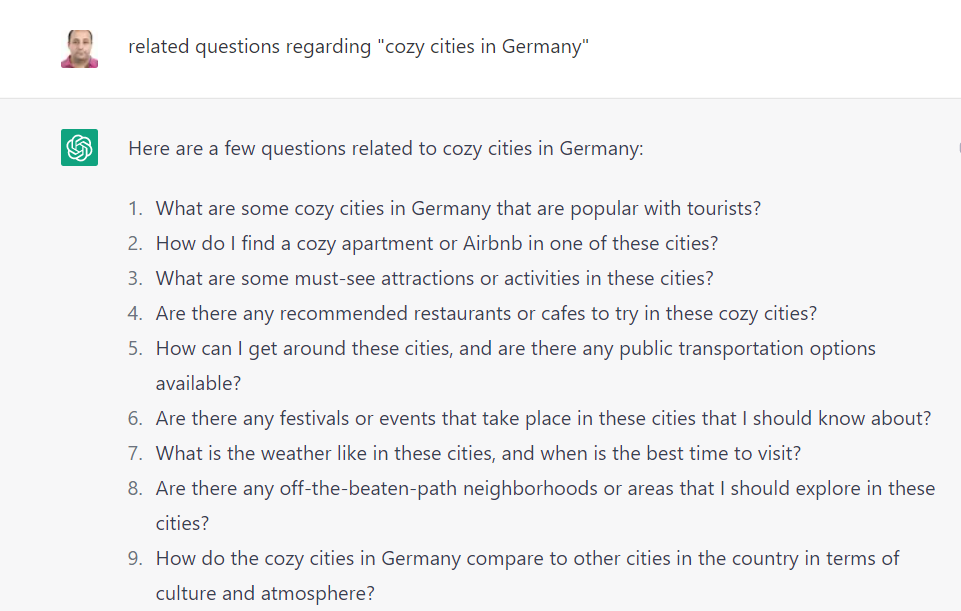Click "culture and atmosphere?" on the last line
The image size is (961, 611).
click(x=265, y=593)
